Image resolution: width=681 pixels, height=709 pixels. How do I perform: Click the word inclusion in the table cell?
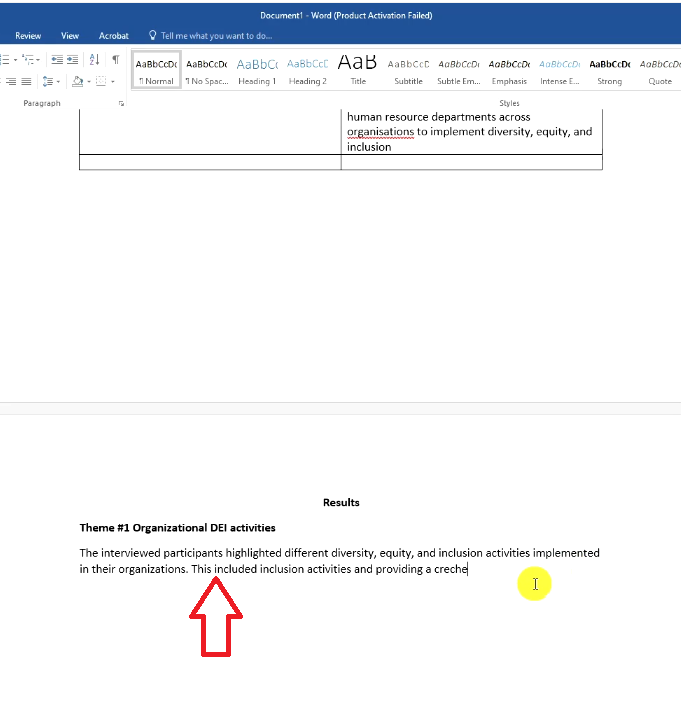[x=369, y=147]
